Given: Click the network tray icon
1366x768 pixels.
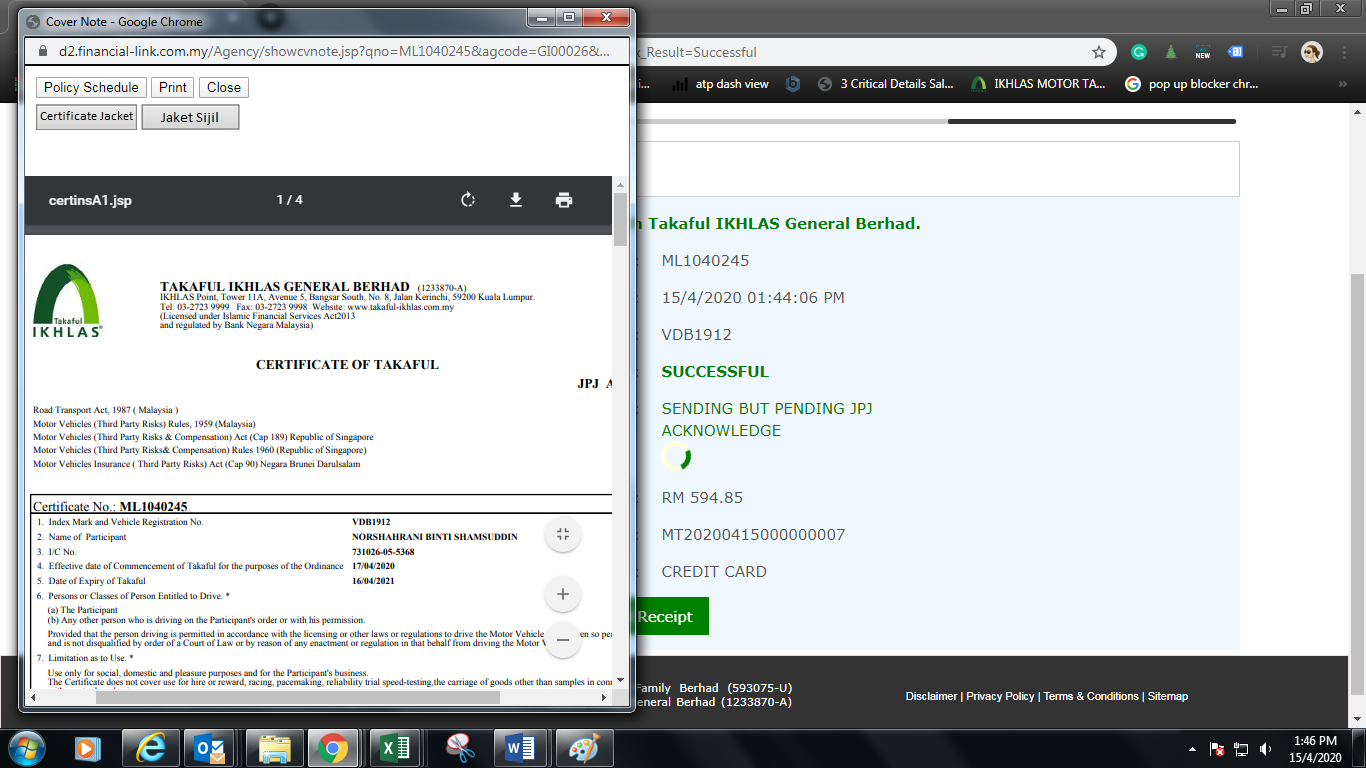Looking at the screenshot, I should tap(1241, 749).
